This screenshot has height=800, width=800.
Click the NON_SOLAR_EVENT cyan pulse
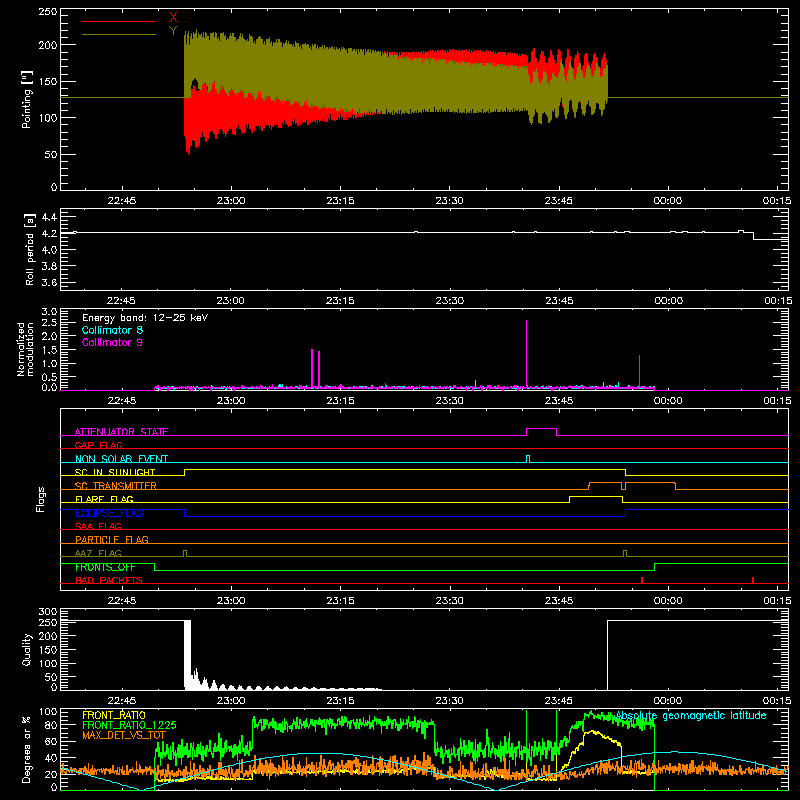[x=528, y=458]
